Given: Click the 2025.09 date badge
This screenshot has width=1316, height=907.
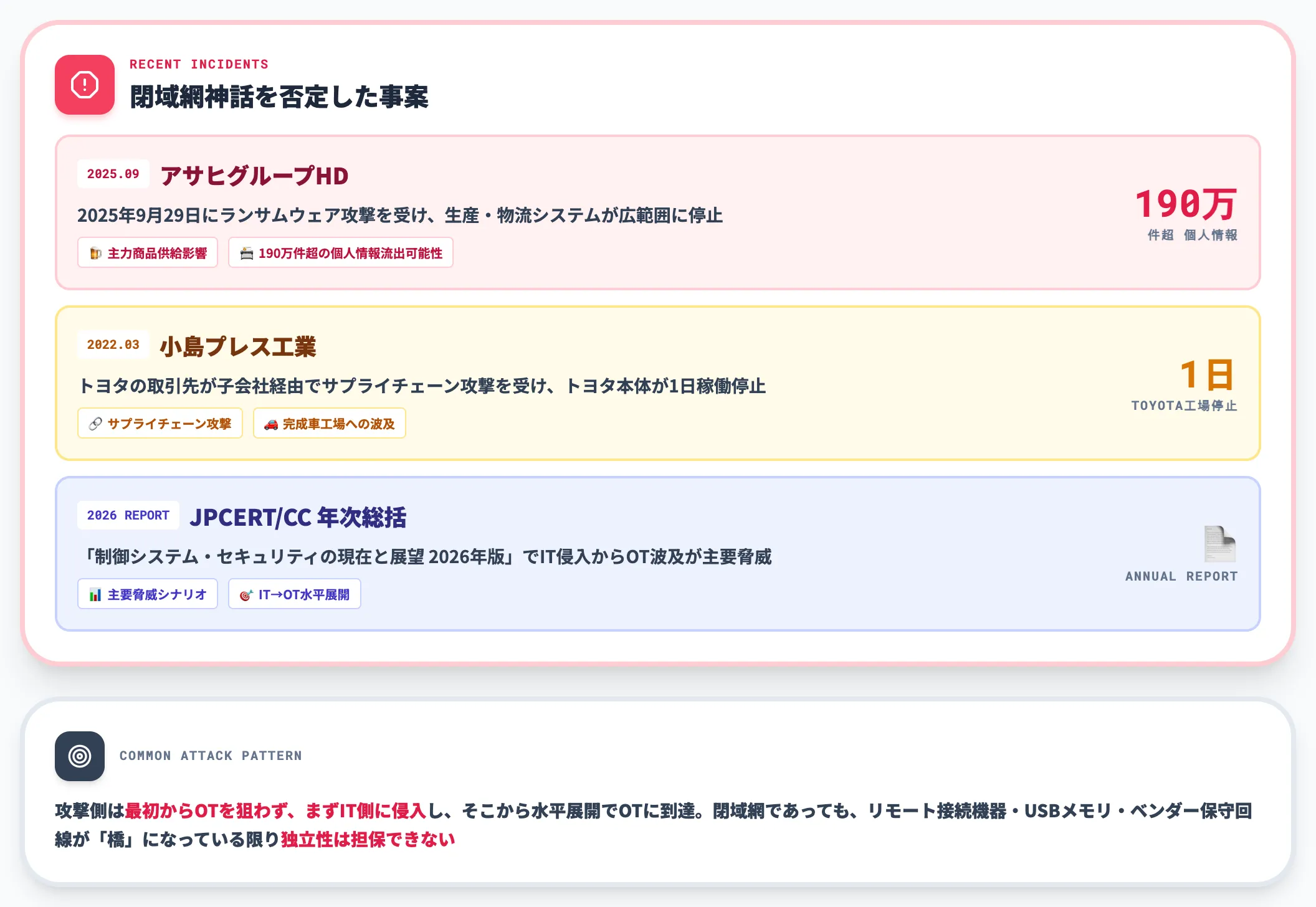Looking at the screenshot, I should (x=113, y=174).
